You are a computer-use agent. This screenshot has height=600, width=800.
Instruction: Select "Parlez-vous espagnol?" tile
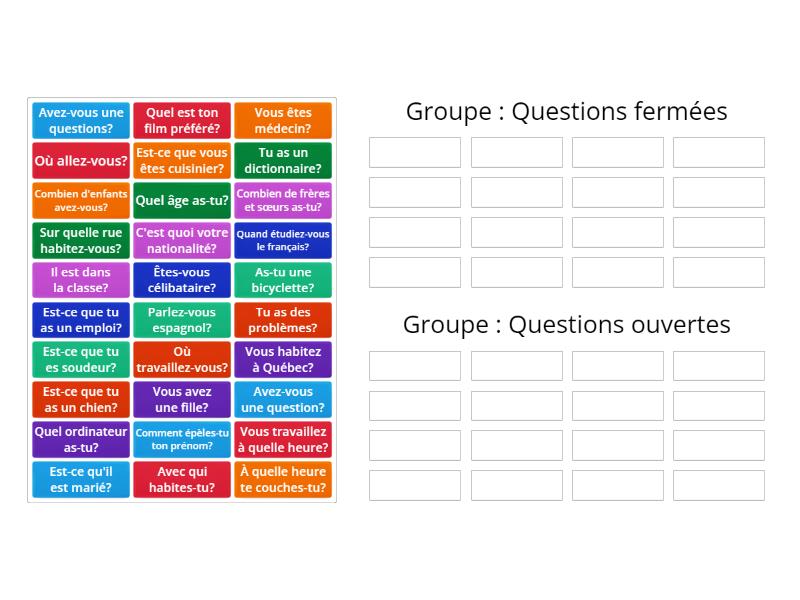182,322
